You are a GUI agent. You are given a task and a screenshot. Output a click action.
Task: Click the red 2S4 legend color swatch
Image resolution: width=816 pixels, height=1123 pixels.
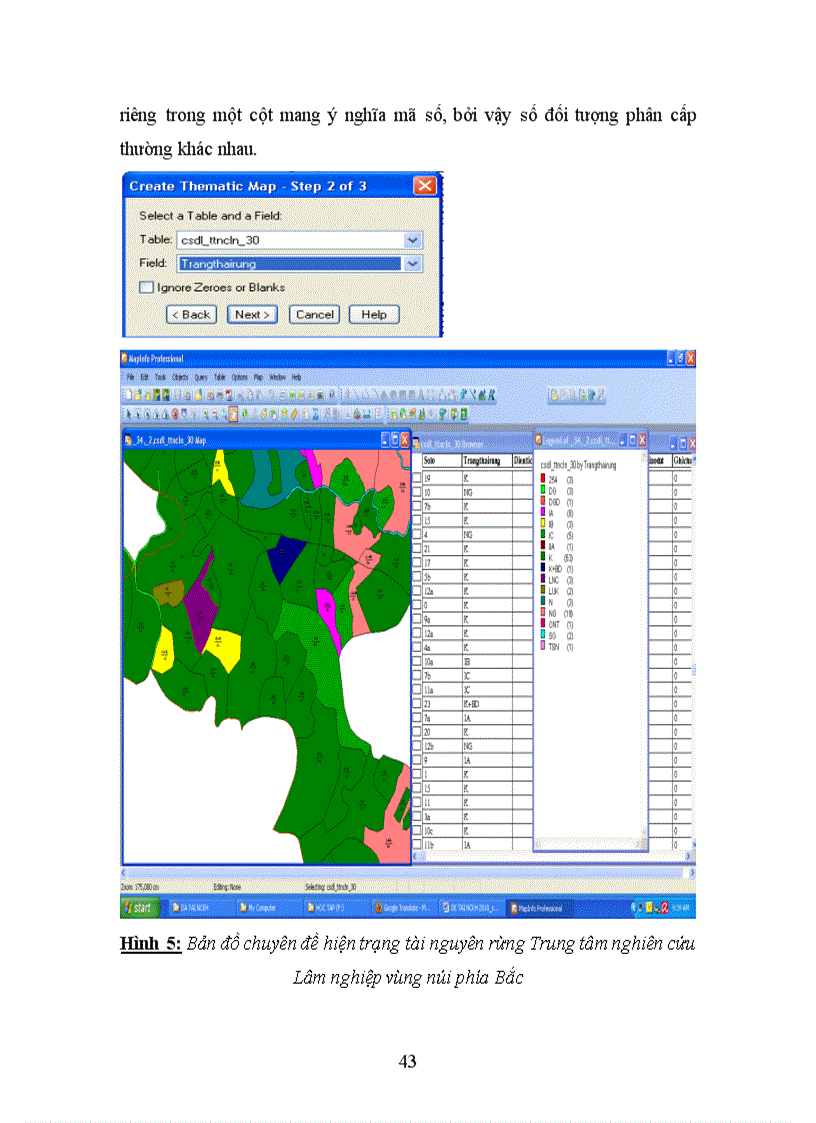(543, 478)
